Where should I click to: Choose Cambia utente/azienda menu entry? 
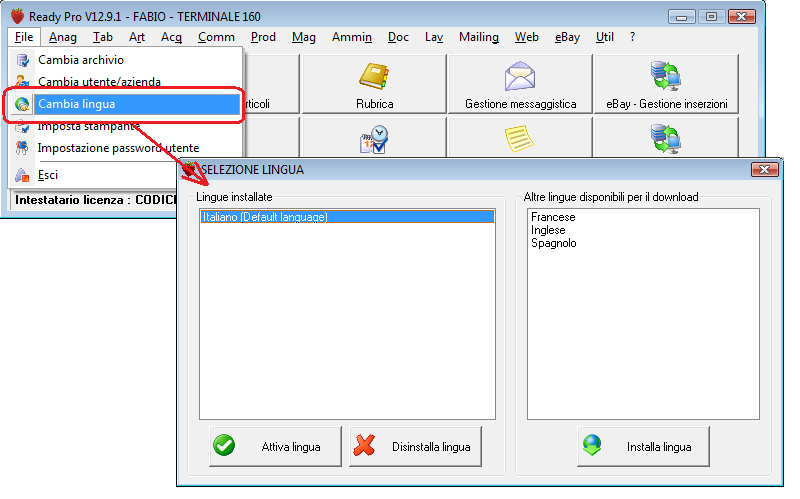pyautogui.click(x=126, y=82)
